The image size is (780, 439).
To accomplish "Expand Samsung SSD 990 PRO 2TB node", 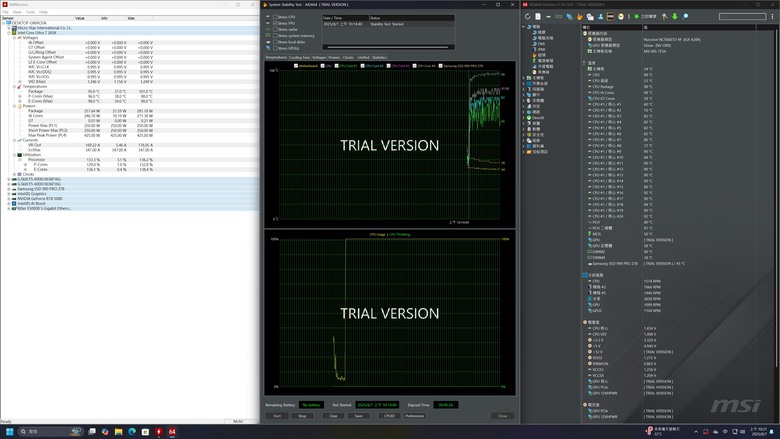I will pos(8,189).
